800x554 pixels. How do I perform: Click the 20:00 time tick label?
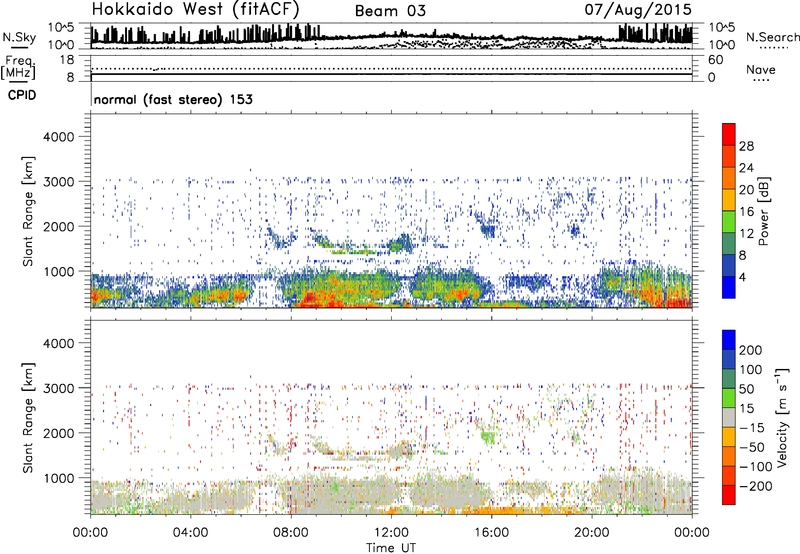[591, 533]
